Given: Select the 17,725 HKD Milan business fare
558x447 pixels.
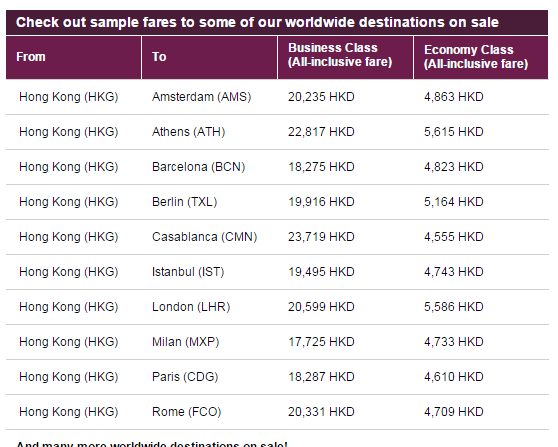Looking at the screenshot, I should pos(321,342).
